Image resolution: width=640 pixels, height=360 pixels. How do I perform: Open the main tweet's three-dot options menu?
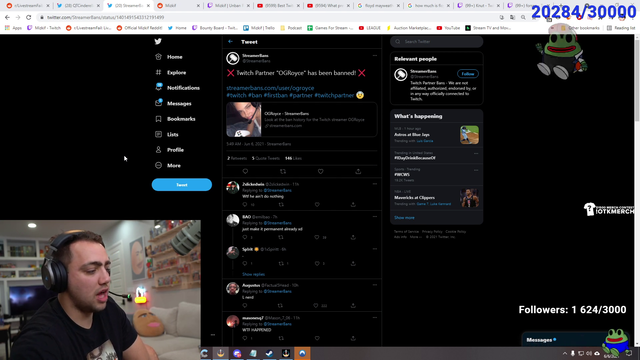375,56
